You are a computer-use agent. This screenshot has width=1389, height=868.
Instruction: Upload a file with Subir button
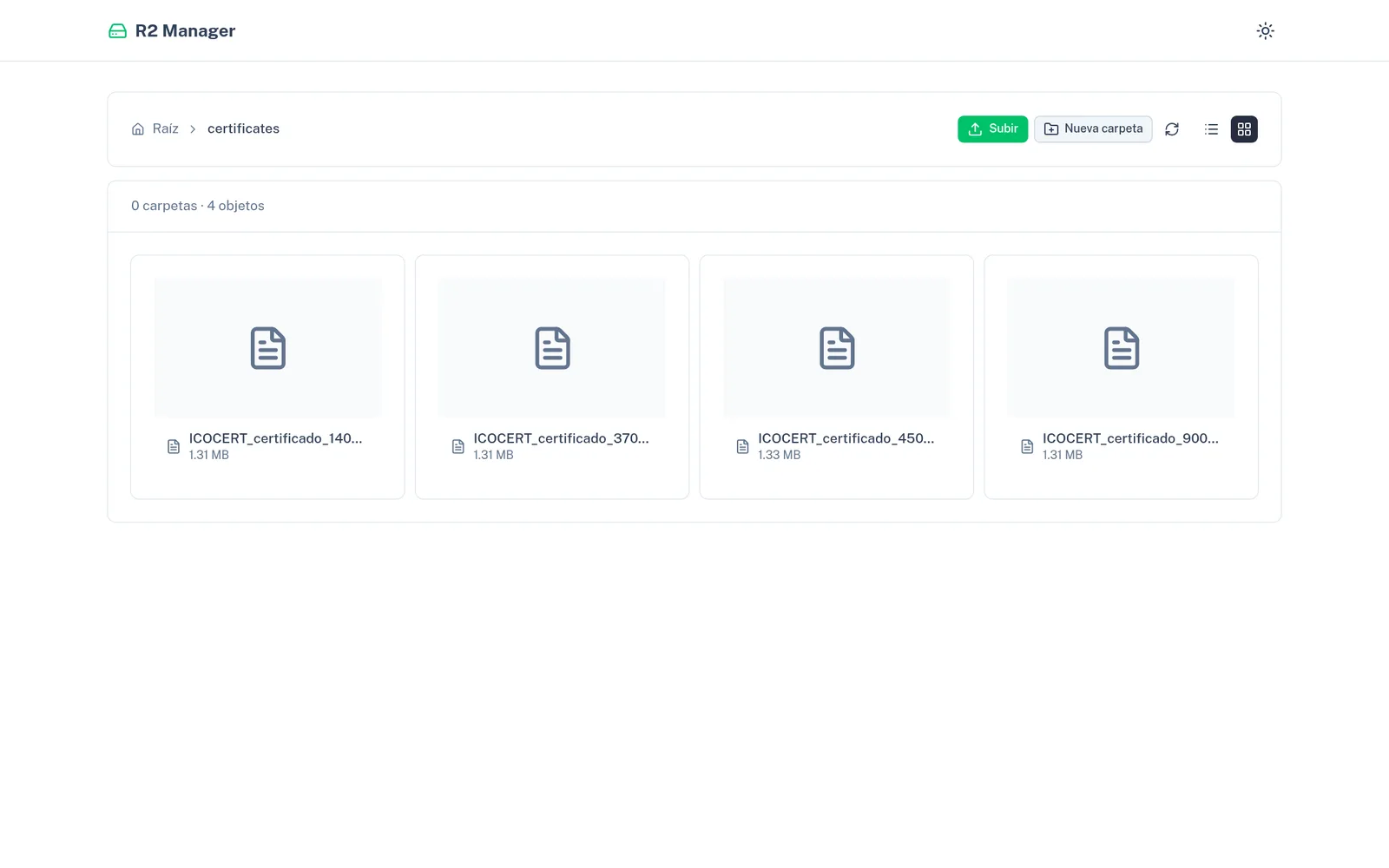(x=992, y=128)
